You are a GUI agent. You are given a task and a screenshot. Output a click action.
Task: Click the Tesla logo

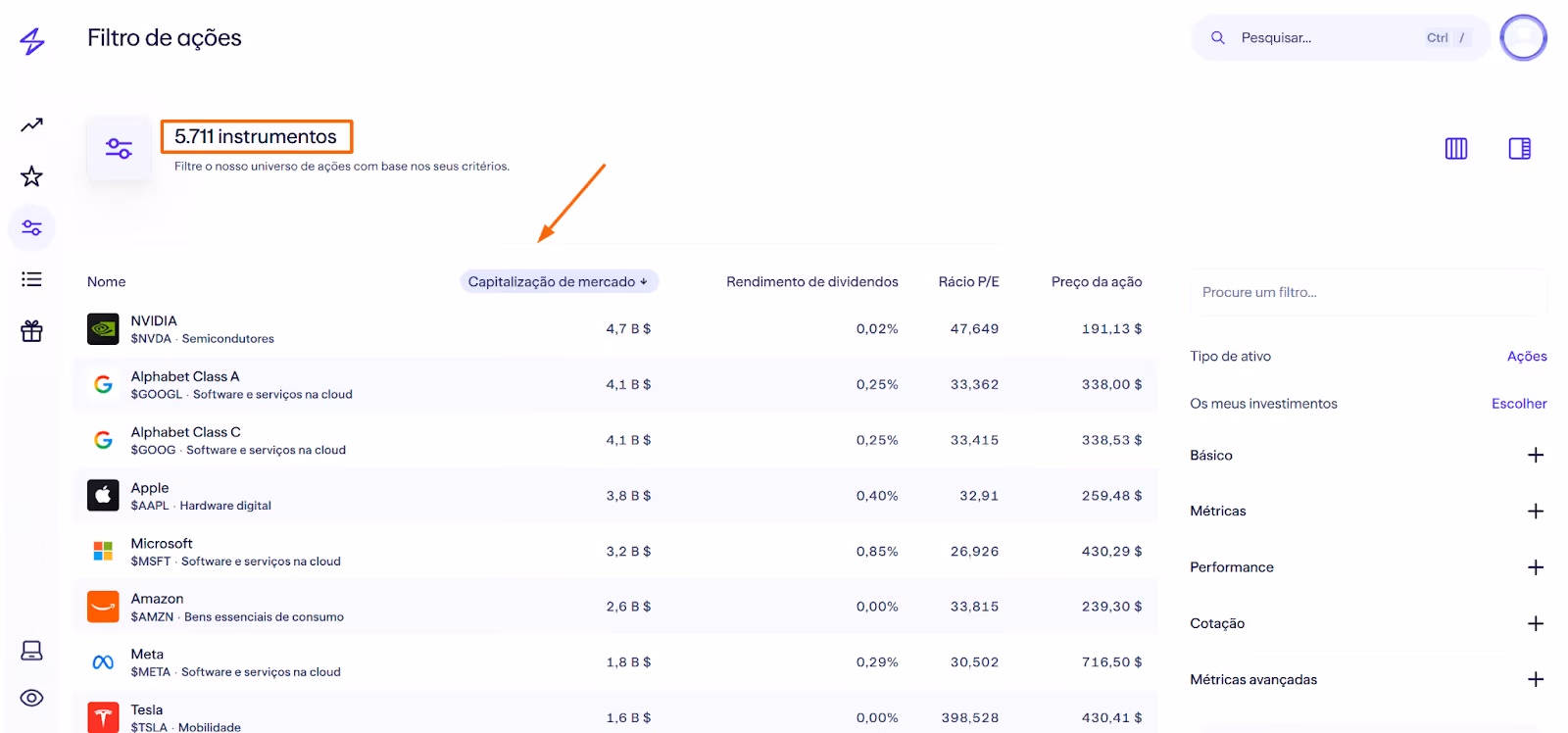[x=103, y=717]
